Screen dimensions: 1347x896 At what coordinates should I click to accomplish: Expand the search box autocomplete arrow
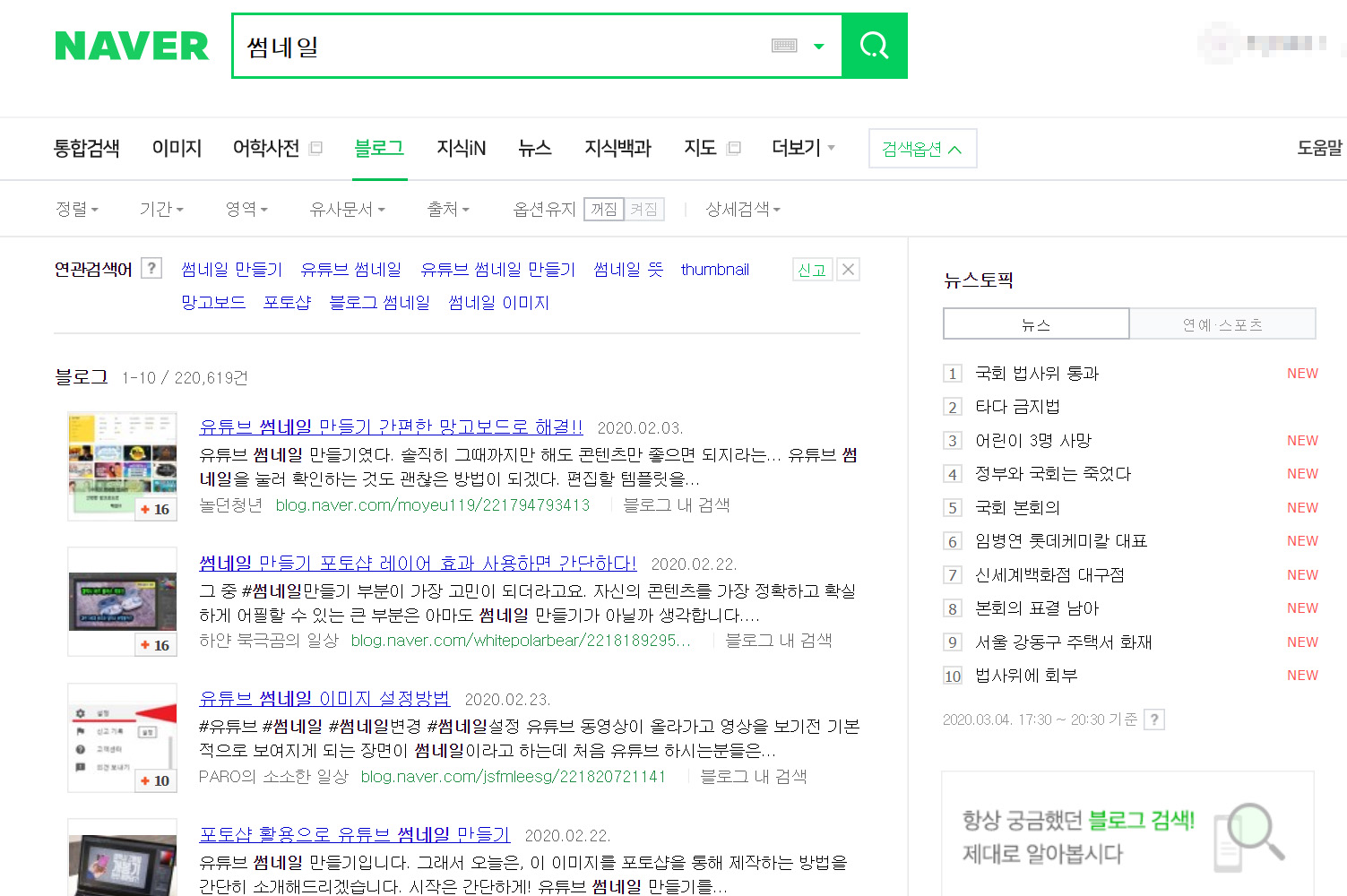point(818,47)
